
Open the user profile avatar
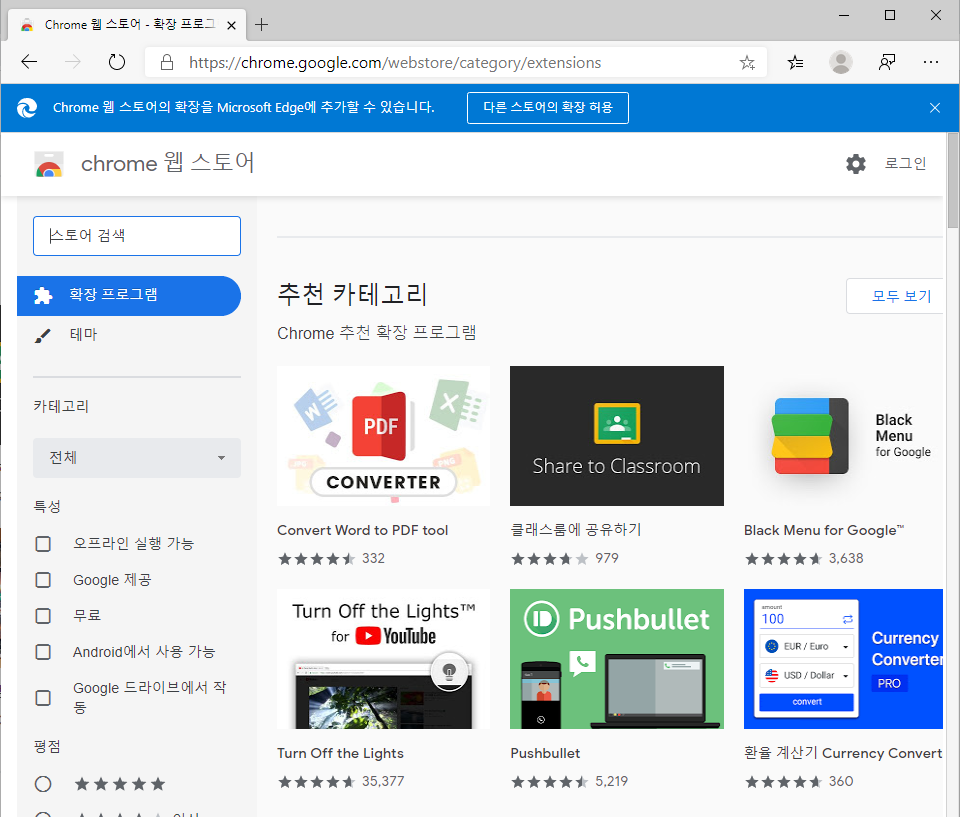(x=841, y=62)
